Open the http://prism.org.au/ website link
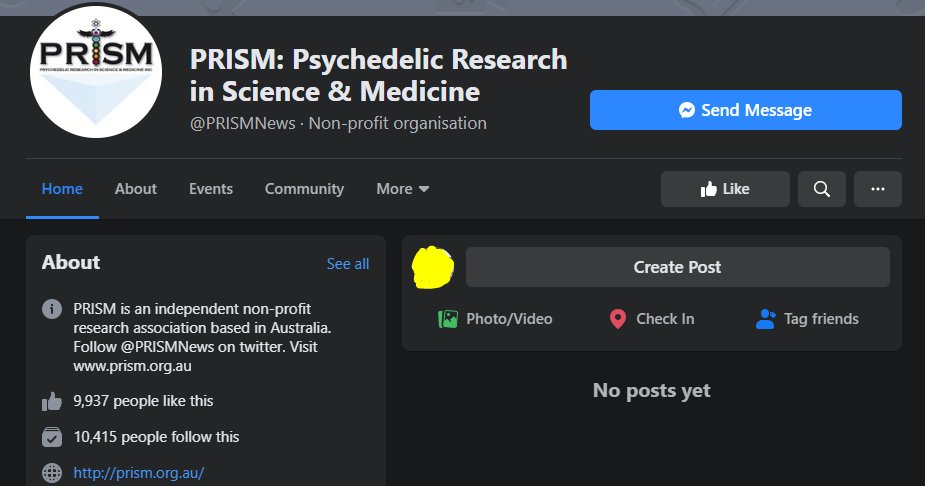Viewport: 925px width, 486px height. click(139, 473)
